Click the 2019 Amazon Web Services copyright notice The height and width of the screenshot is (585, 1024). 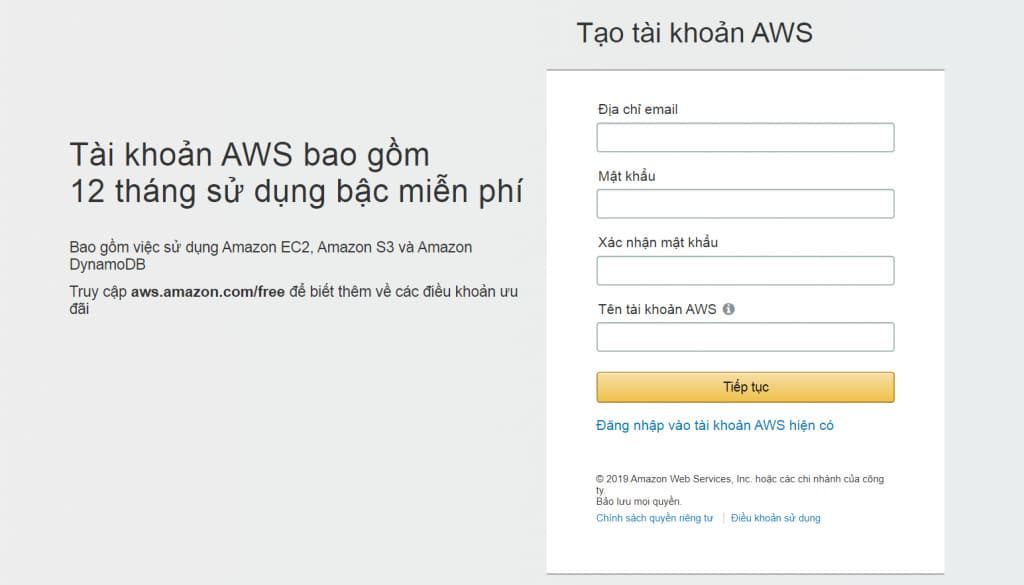click(739, 484)
